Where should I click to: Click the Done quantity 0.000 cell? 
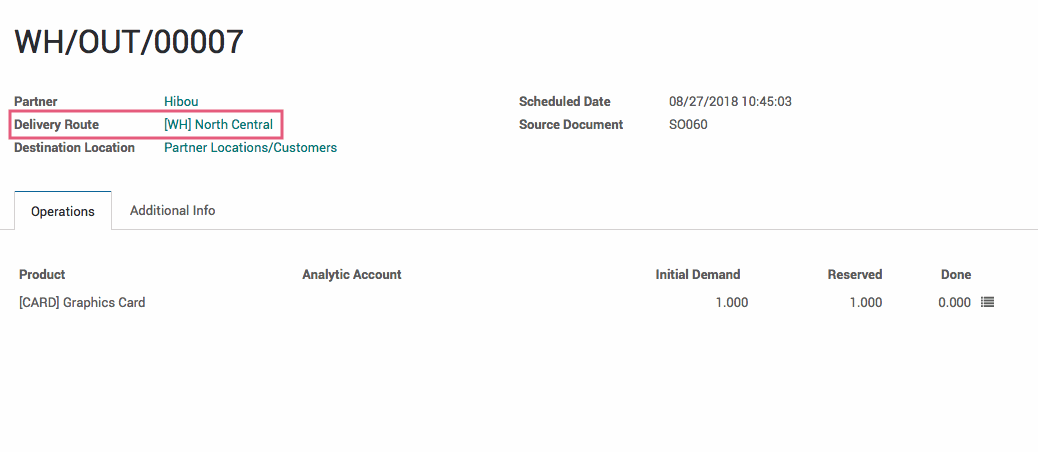[955, 302]
